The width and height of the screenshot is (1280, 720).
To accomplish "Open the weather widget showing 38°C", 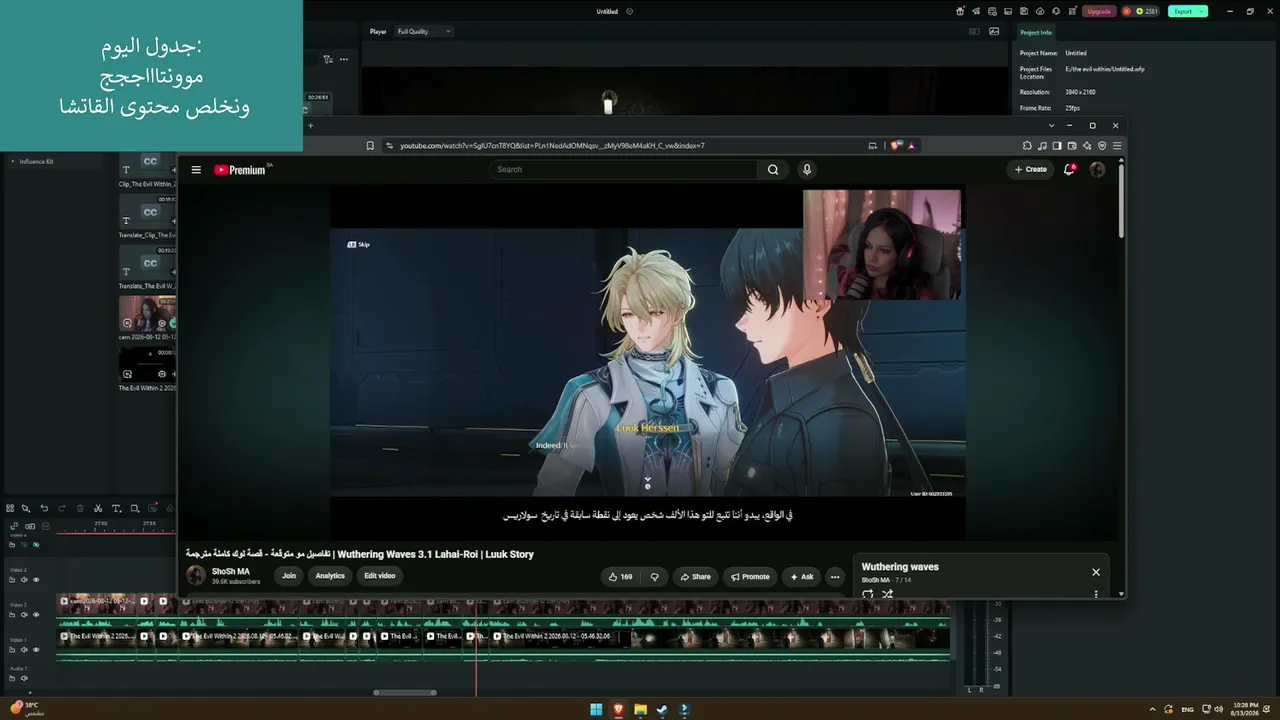I will (27, 709).
